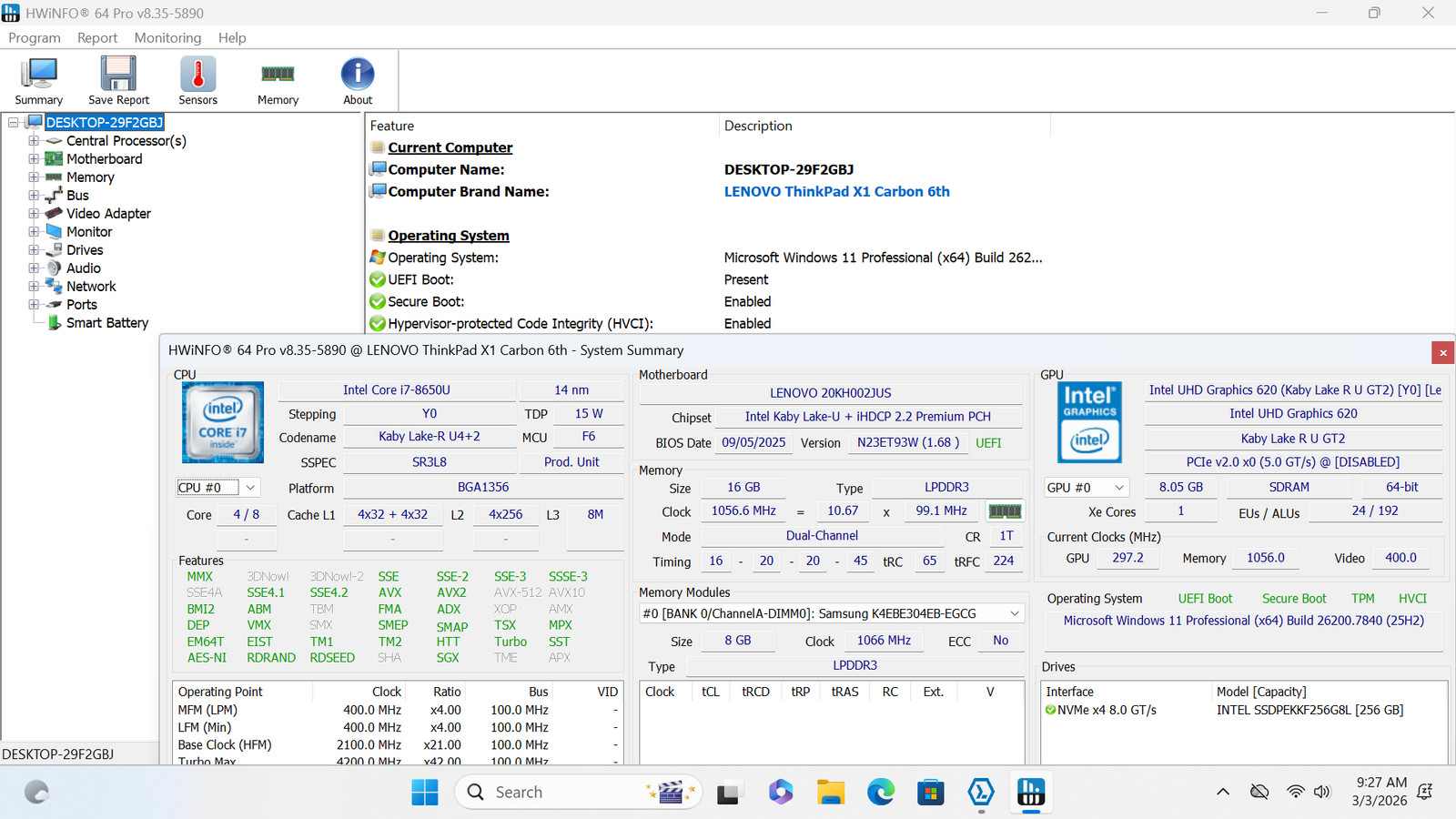The height and width of the screenshot is (819, 1456).
Task: Expand the Bus tree node
Action: (x=34, y=195)
